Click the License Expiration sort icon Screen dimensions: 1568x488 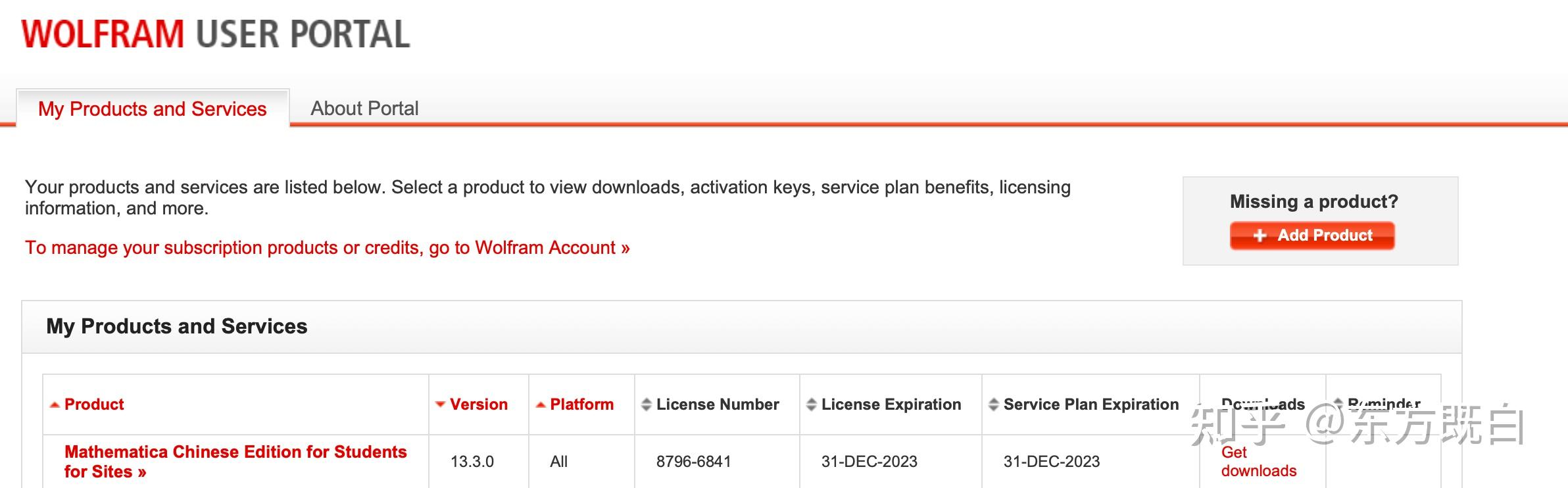coord(812,405)
